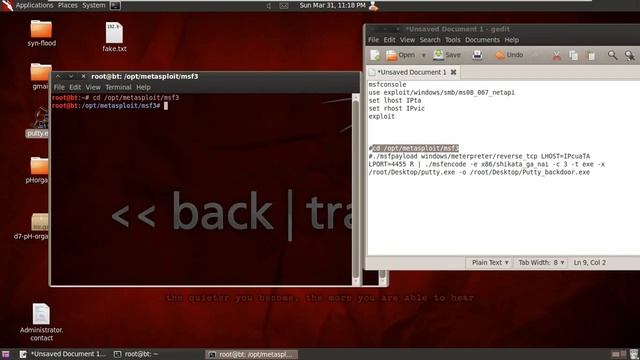Click the Find and Replace icon in gedit
The height and width of the screenshot is (360, 640).
[x=630, y=55]
